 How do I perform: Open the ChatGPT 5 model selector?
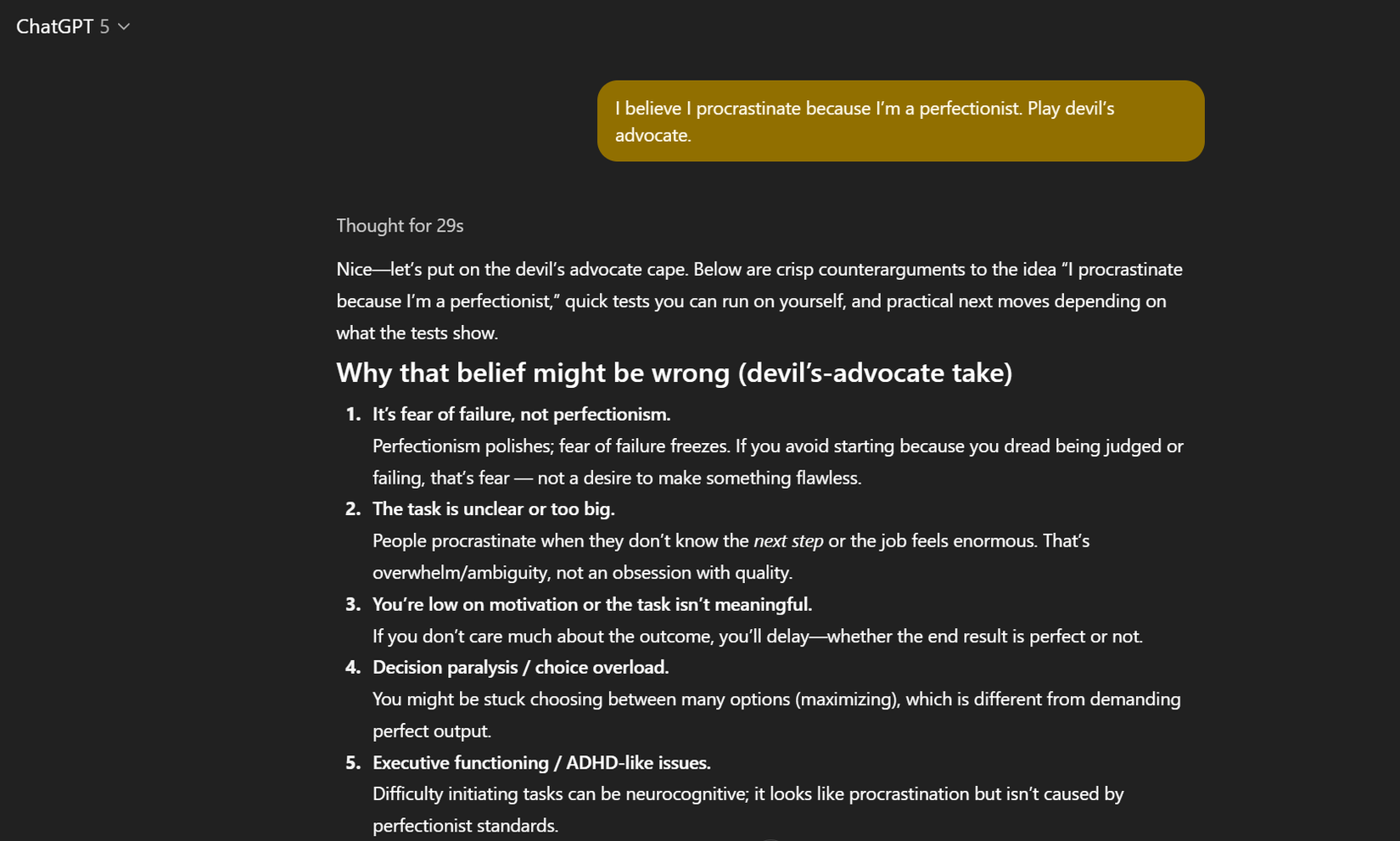pyautogui.click(x=71, y=26)
